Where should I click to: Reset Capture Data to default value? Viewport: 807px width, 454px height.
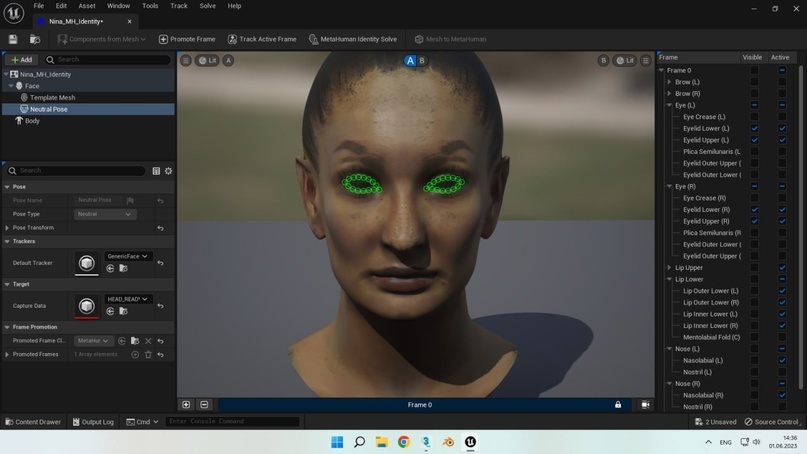(161, 306)
